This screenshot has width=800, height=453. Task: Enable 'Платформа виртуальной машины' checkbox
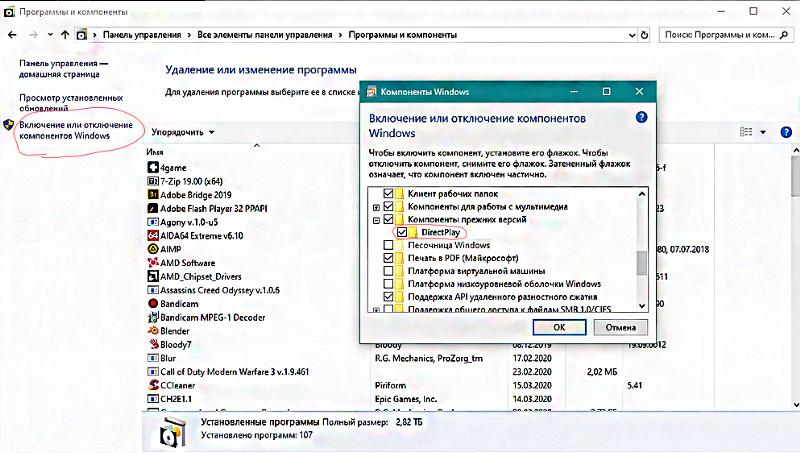coord(388,271)
